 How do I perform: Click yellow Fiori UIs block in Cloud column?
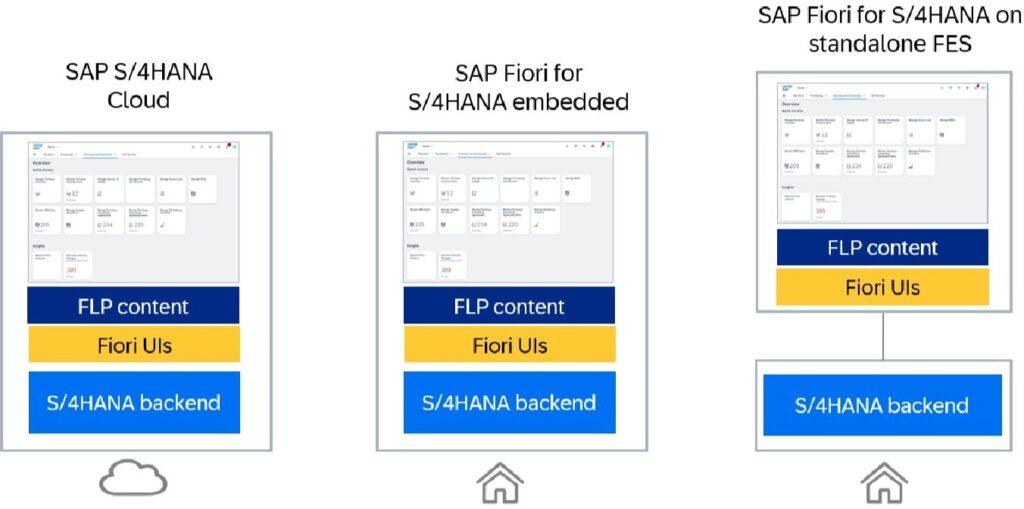pyautogui.click(x=133, y=345)
